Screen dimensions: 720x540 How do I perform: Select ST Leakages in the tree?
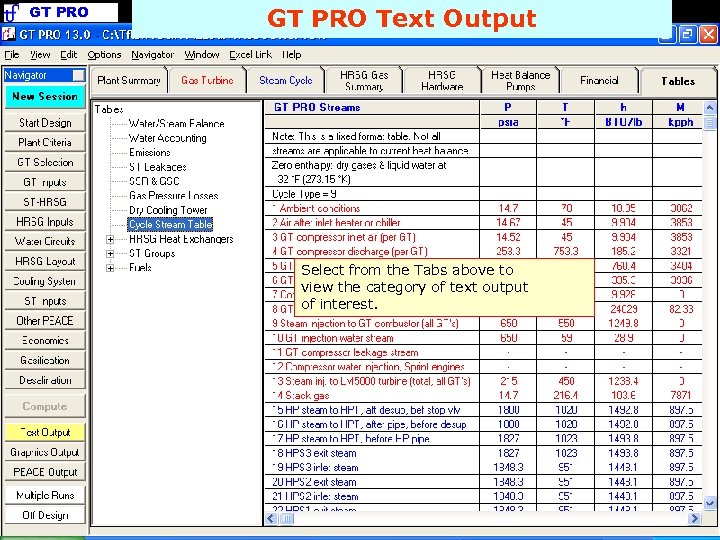click(x=158, y=167)
